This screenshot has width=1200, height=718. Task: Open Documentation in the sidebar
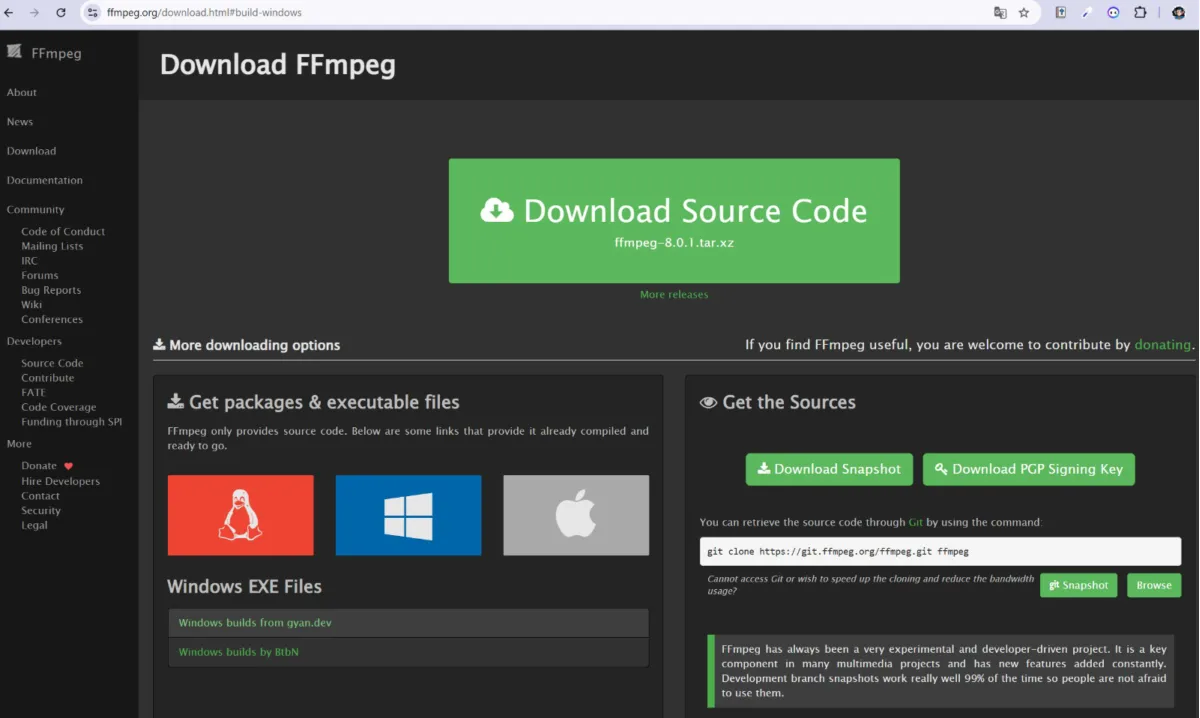(x=44, y=180)
